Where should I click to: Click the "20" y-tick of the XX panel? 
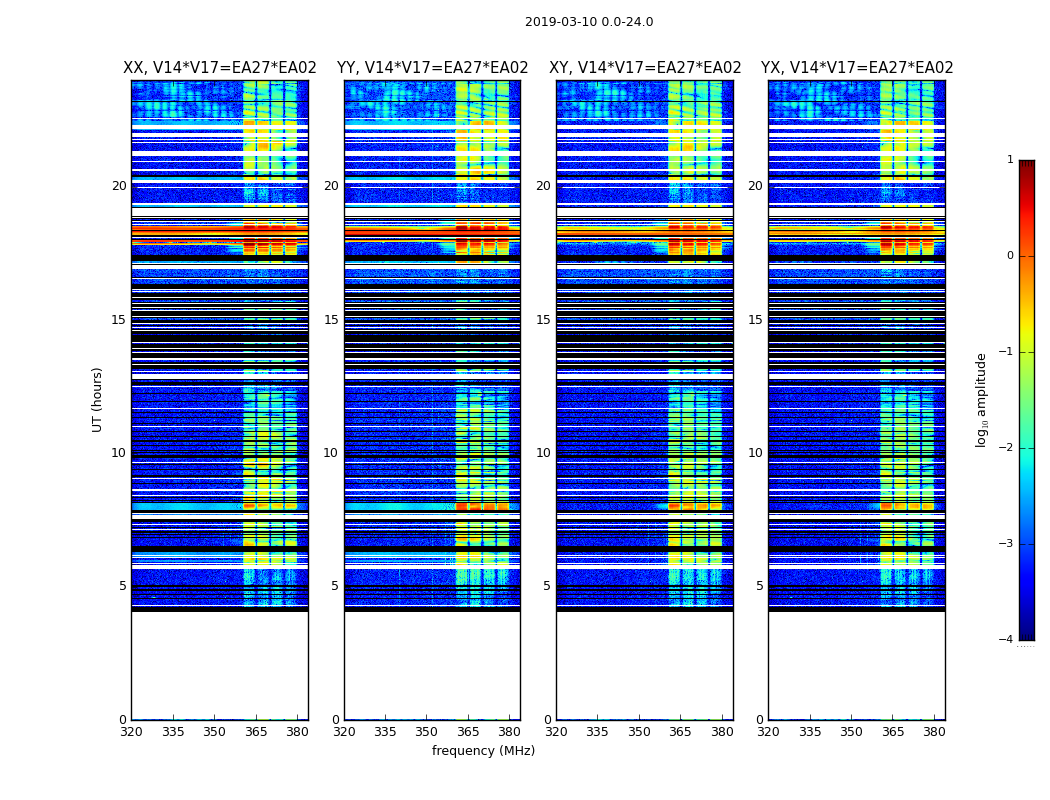pos(119,186)
